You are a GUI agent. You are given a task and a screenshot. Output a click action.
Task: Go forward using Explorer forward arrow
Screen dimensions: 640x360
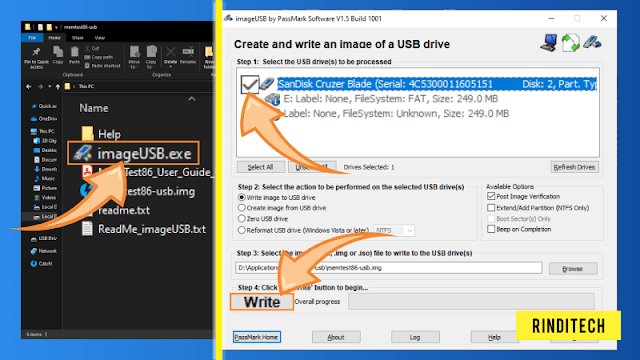click(x=40, y=87)
